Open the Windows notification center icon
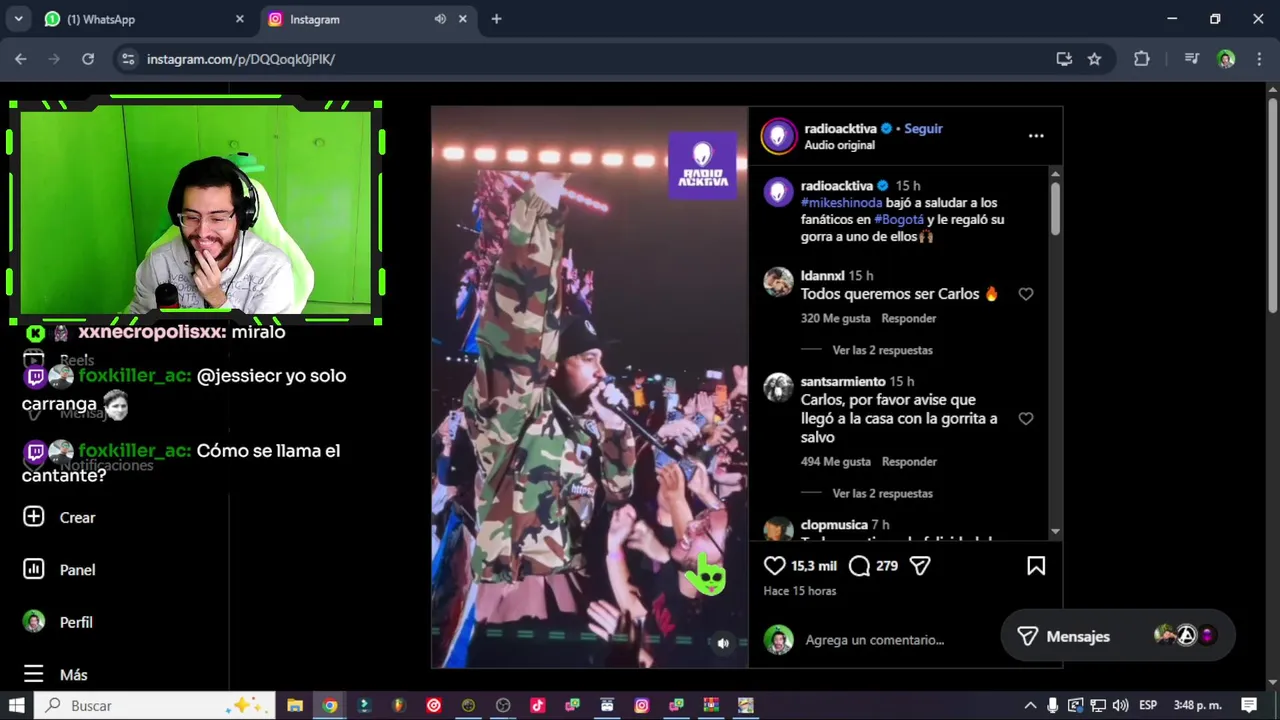1280x720 pixels. coord(1249,705)
